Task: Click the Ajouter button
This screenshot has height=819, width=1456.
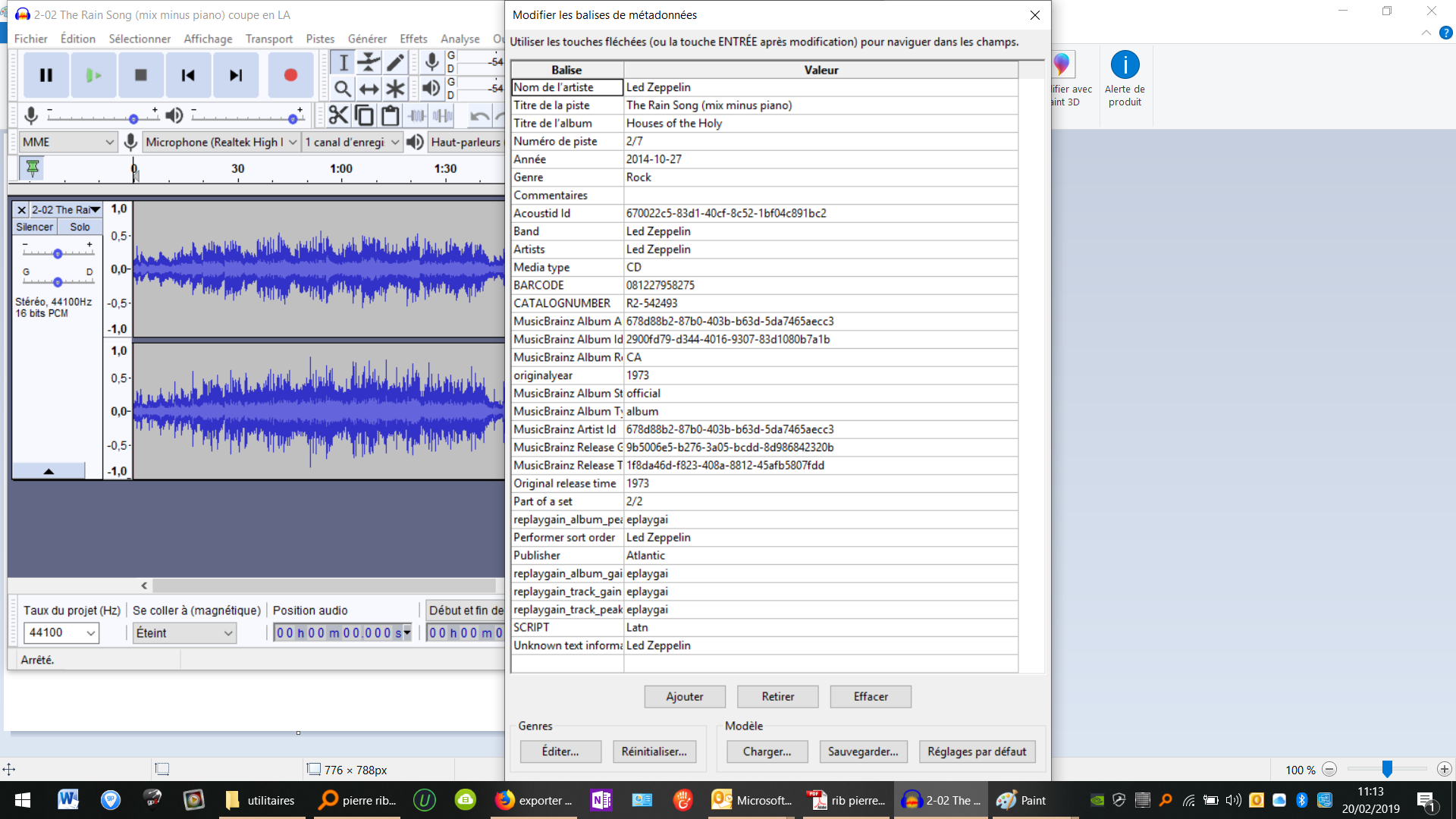Action: click(685, 696)
